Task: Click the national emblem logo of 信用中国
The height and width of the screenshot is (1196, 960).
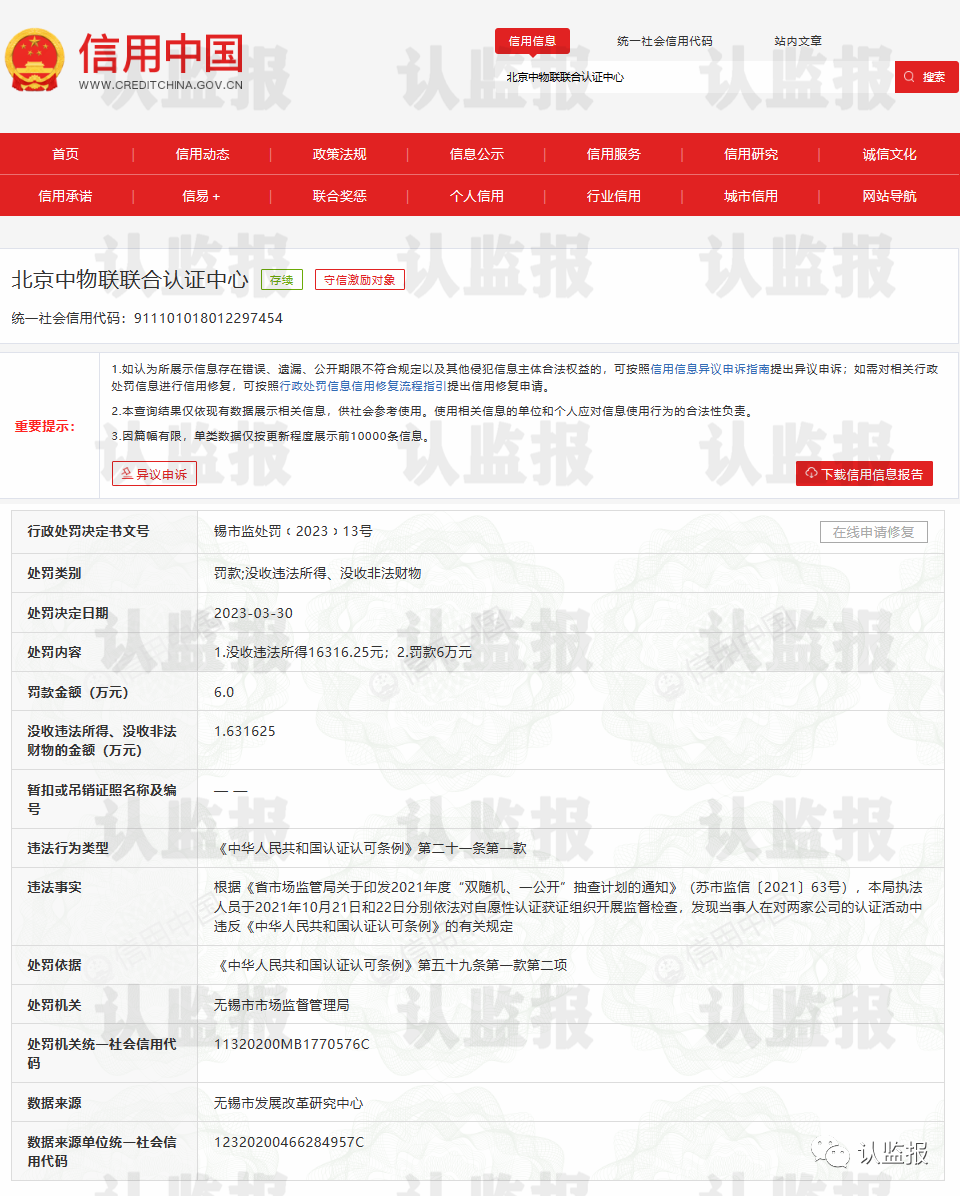Action: coord(38,60)
